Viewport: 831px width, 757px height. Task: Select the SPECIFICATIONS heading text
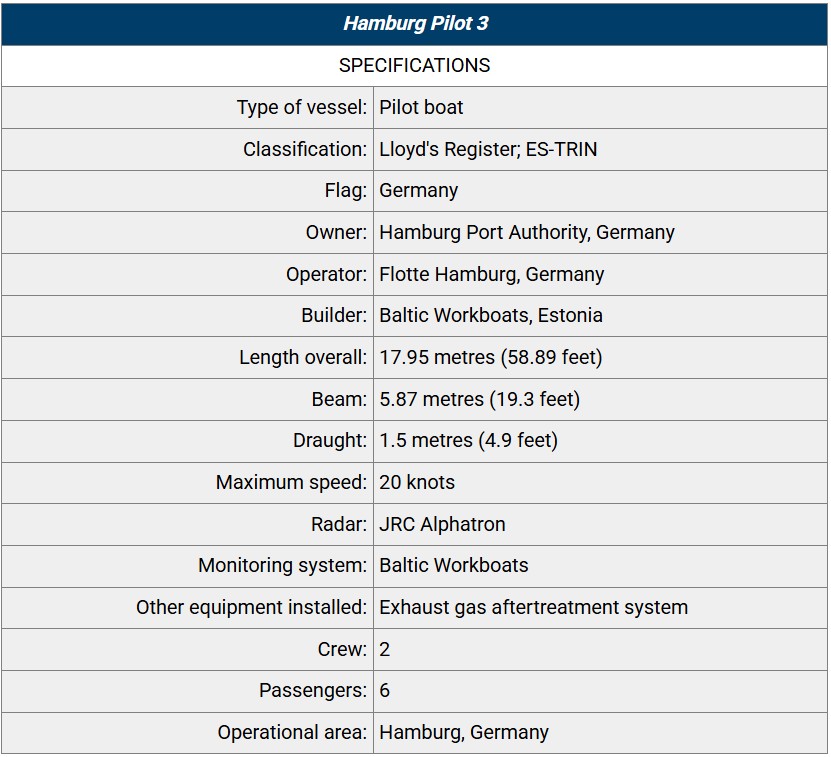tap(414, 66)
